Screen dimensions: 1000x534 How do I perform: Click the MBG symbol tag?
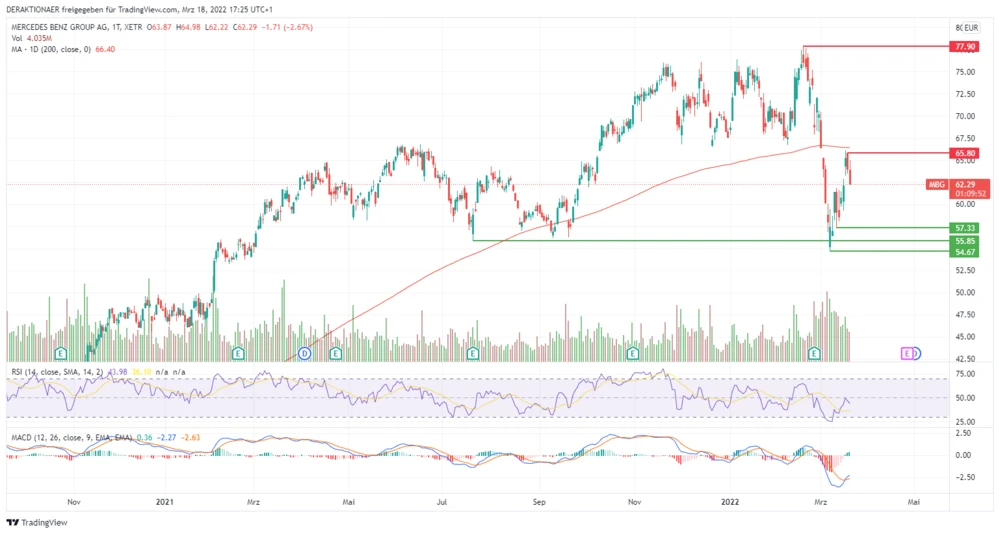coord(936,184)
